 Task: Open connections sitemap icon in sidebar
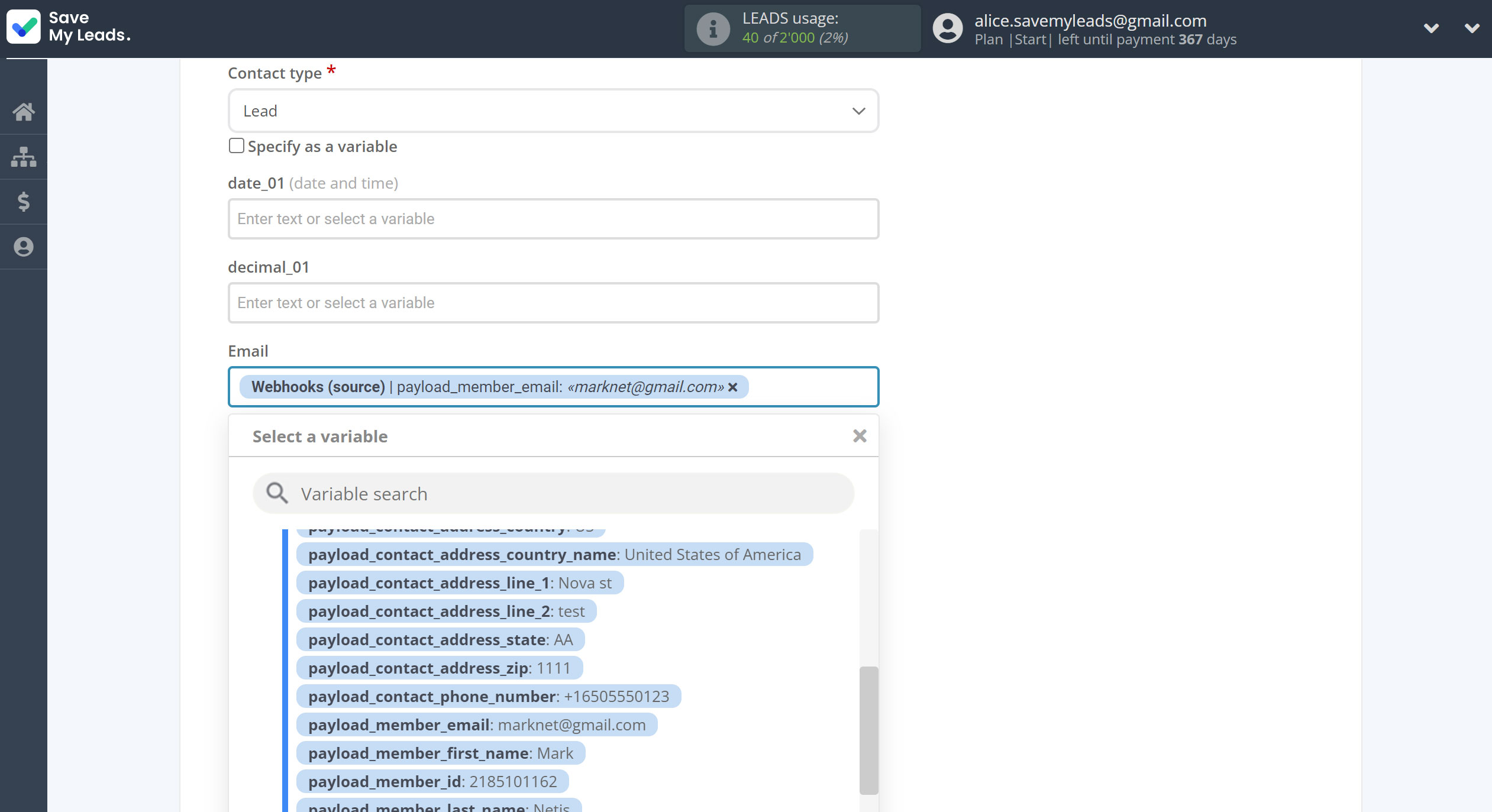[x=24, y=157]
